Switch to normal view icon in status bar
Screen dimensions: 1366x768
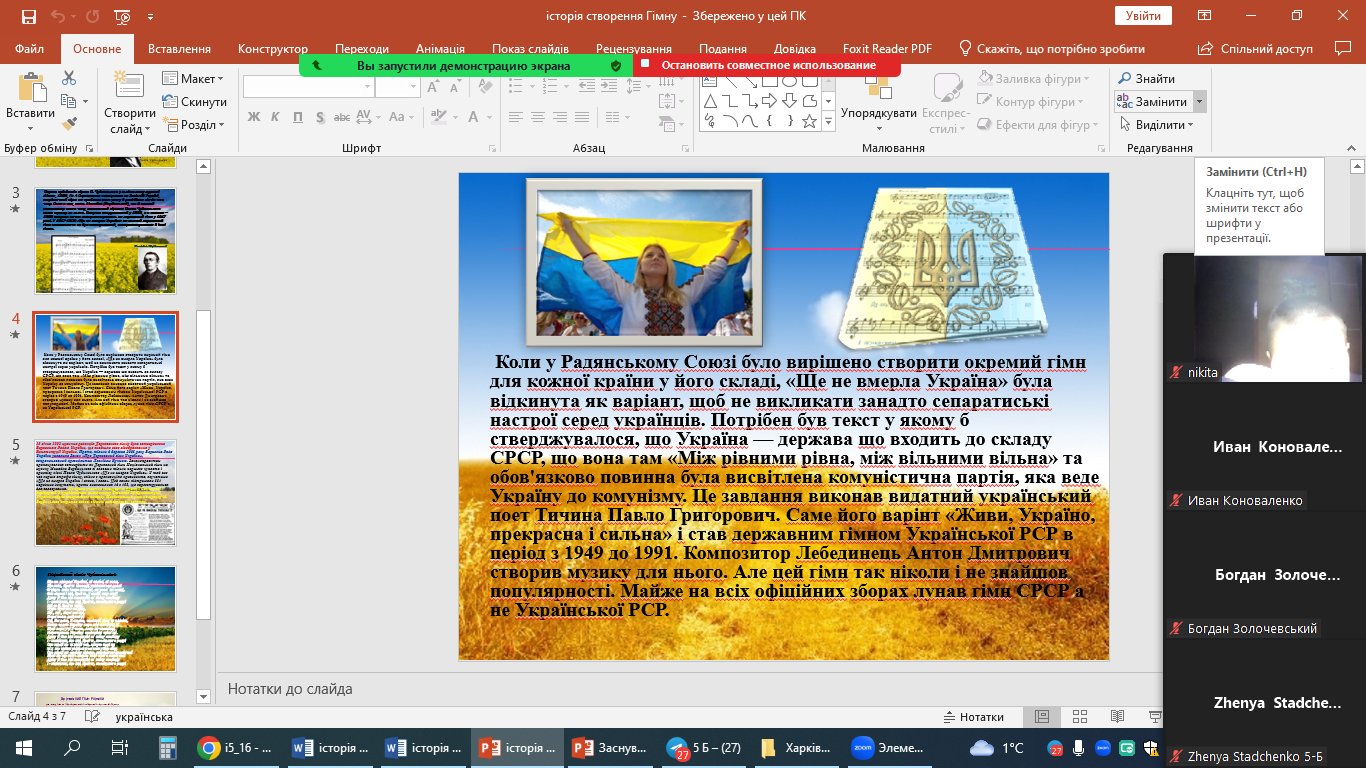pos(1042,717)
